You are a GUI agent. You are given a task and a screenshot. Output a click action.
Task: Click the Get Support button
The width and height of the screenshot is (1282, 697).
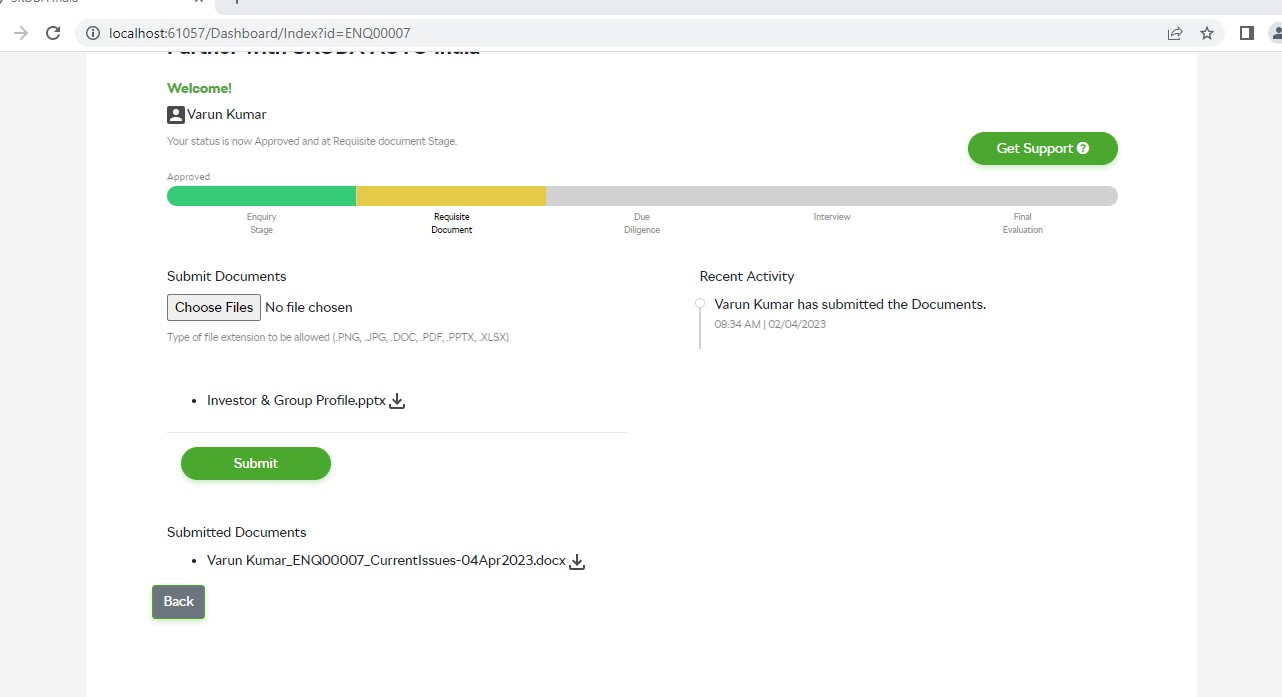(x=1043, y=148)
